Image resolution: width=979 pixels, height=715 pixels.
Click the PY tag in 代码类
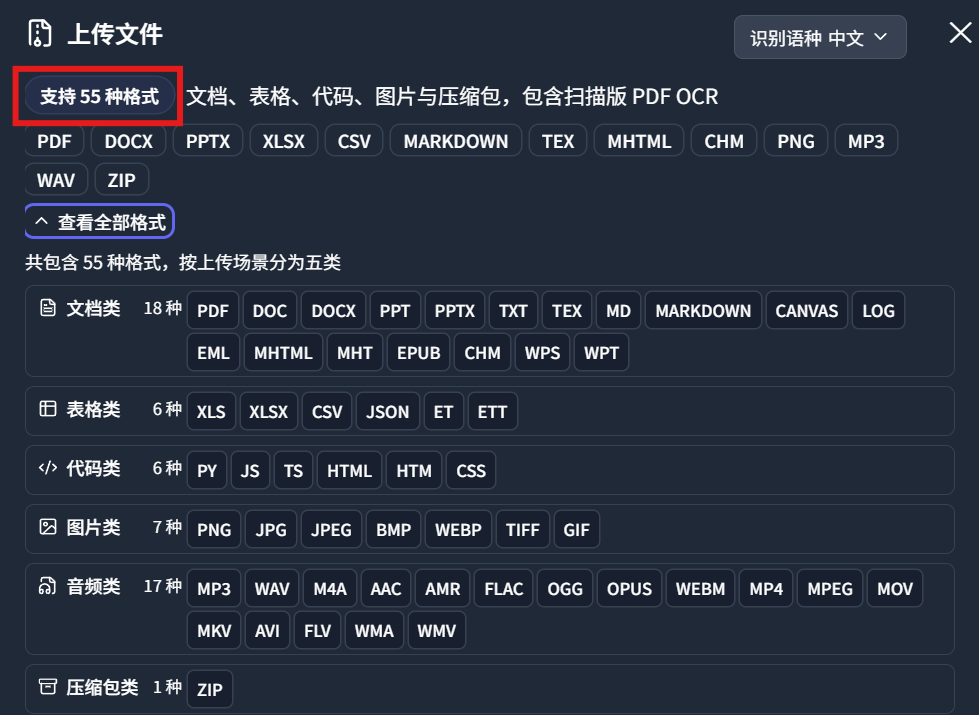207,470
